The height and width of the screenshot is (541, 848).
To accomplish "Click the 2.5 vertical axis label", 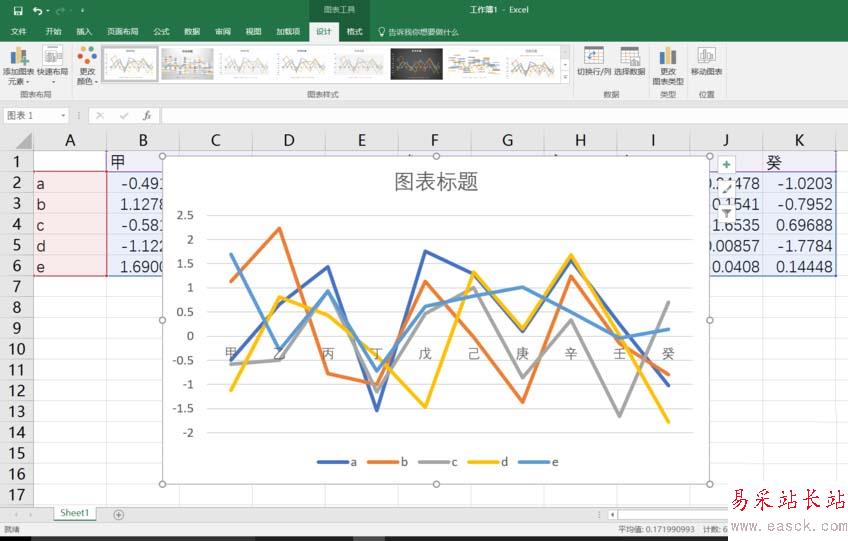I will click(x=185, y=215).
